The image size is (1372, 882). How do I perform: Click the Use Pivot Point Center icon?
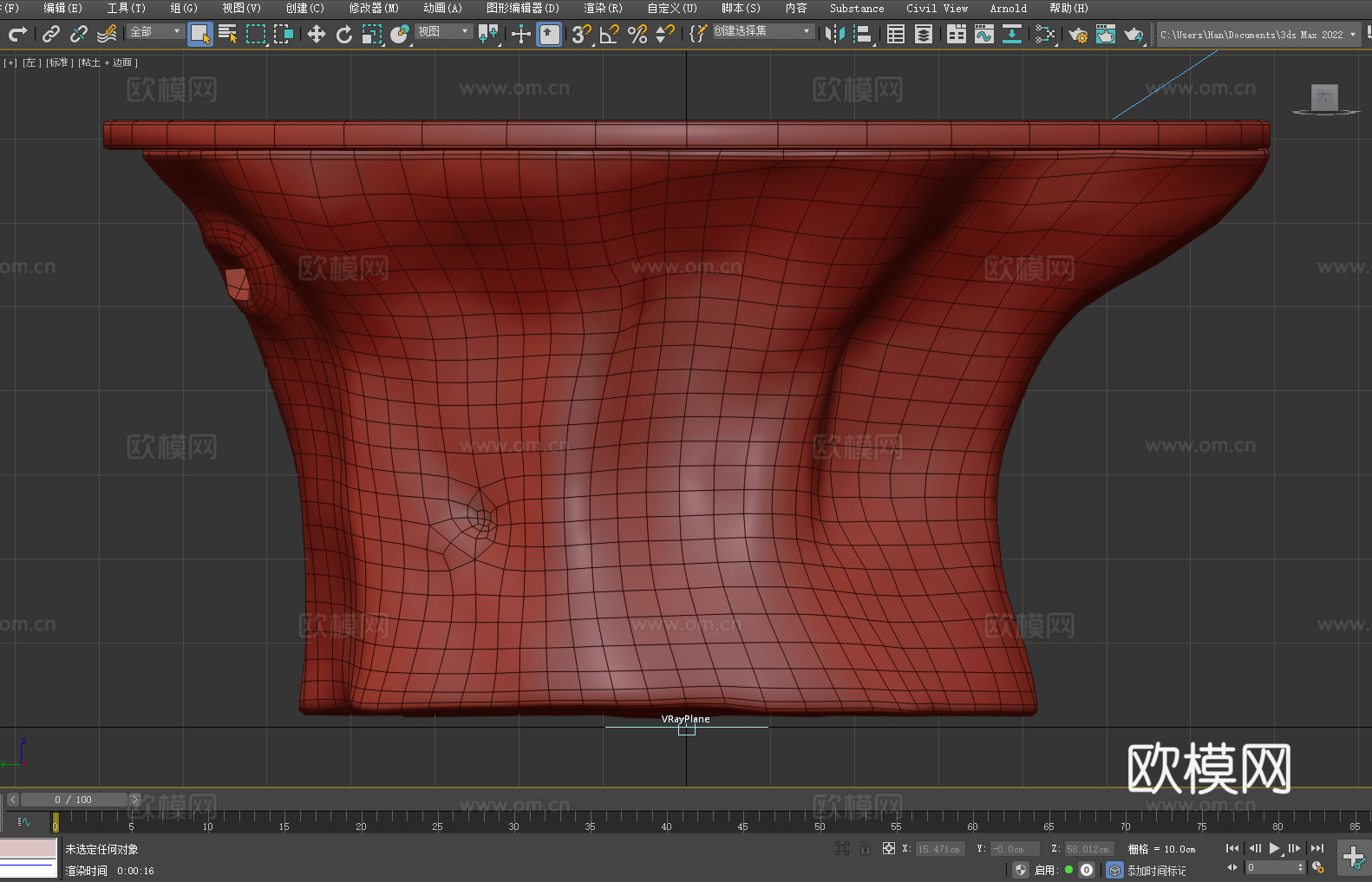pyautogui.click(x=489, y=34)
